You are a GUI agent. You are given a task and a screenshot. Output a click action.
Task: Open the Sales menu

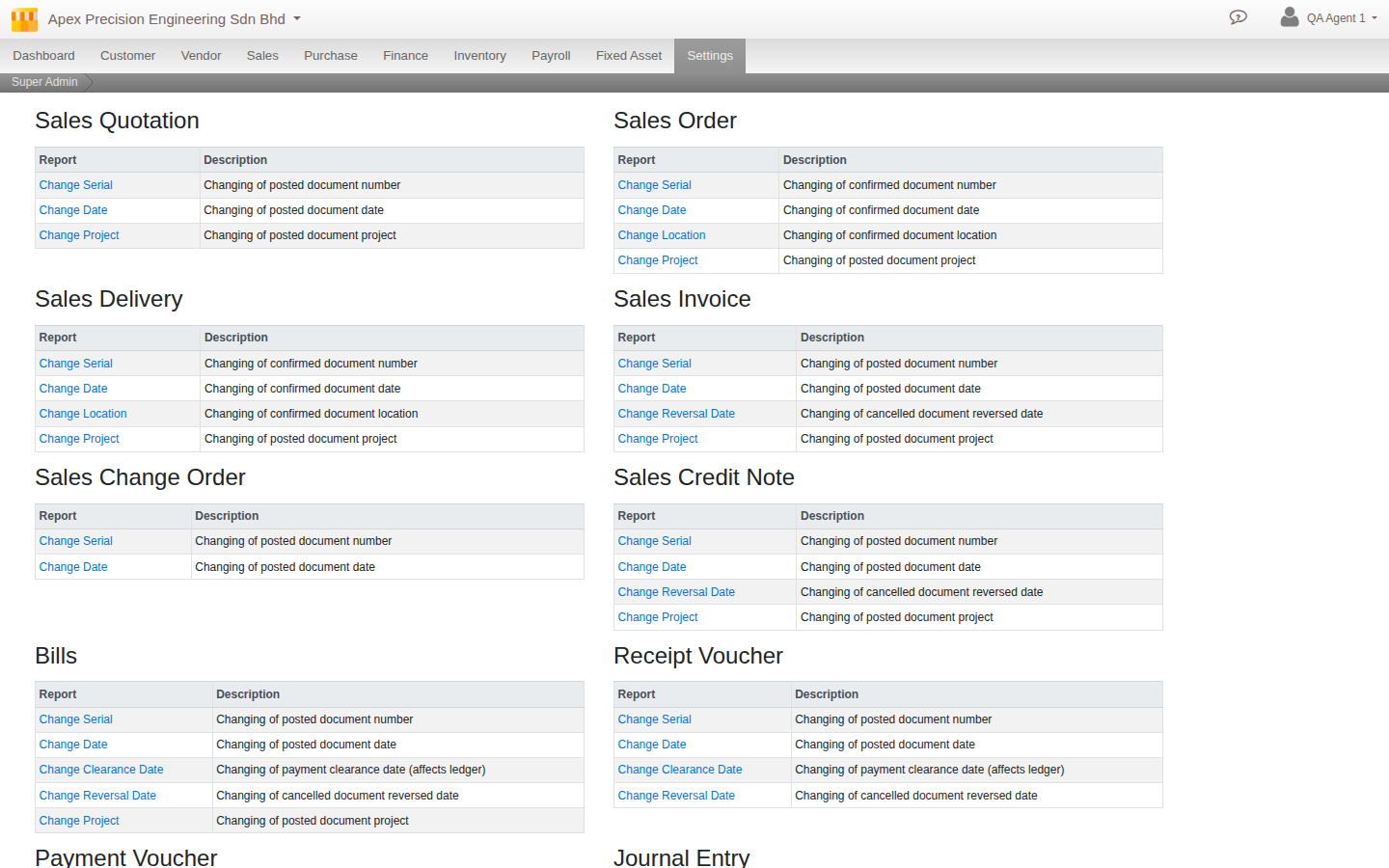click(262, 56)
